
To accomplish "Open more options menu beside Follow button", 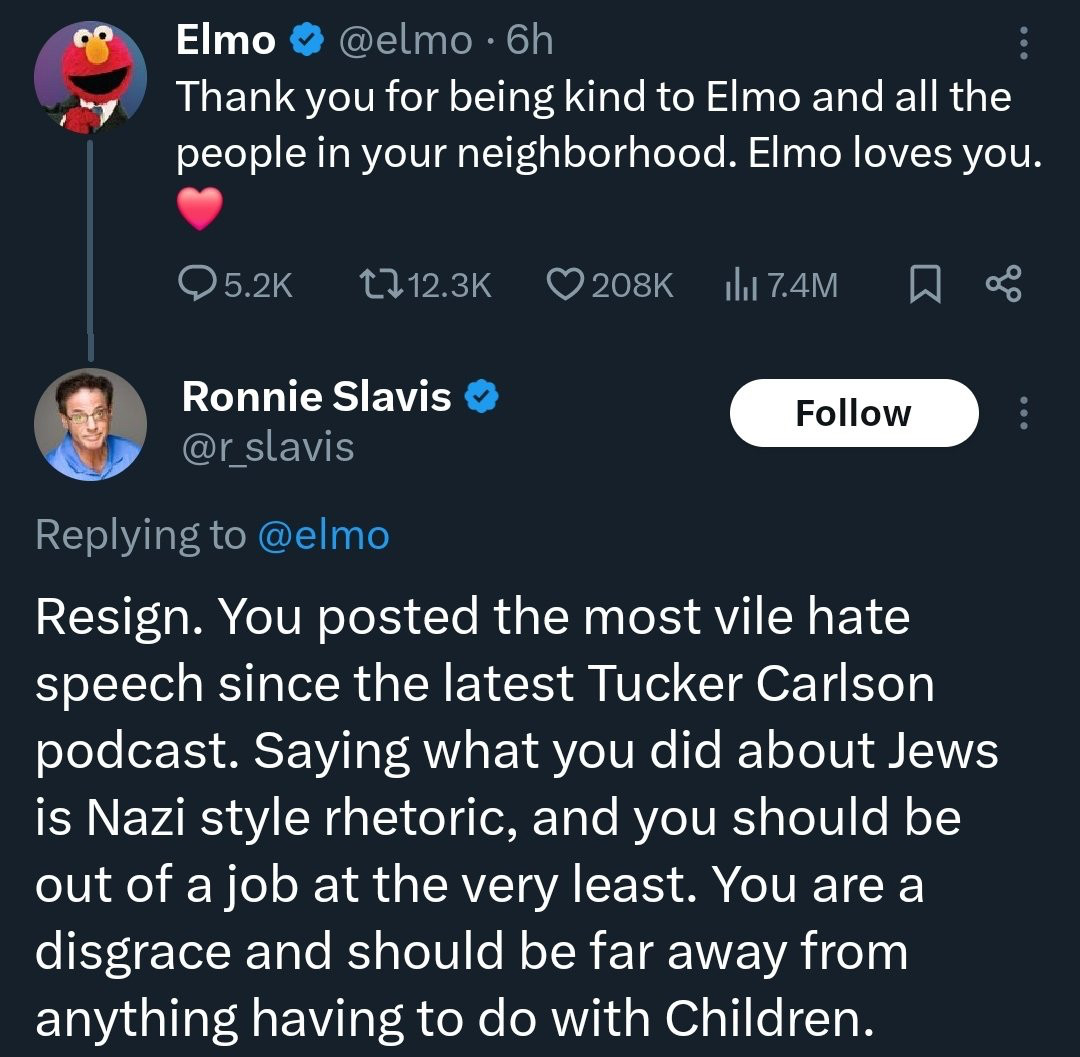I will point(1022,413).
